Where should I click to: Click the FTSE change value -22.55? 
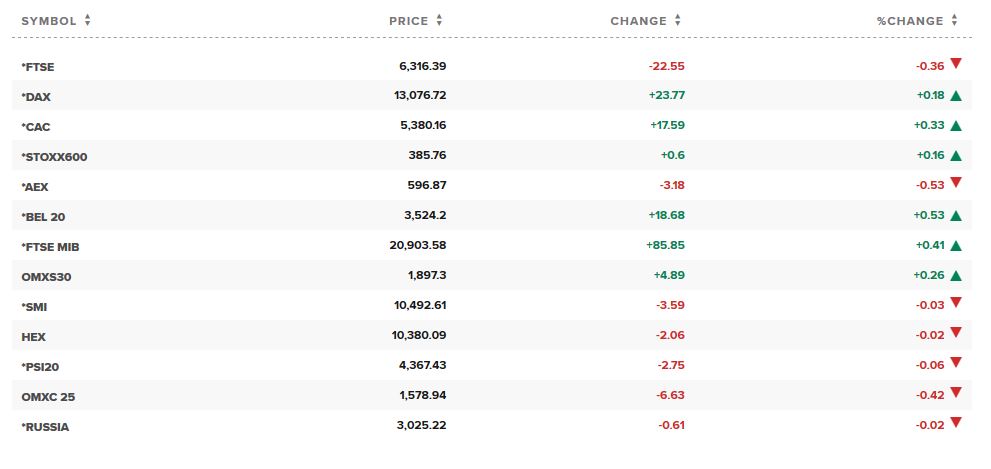coord(667,66)
